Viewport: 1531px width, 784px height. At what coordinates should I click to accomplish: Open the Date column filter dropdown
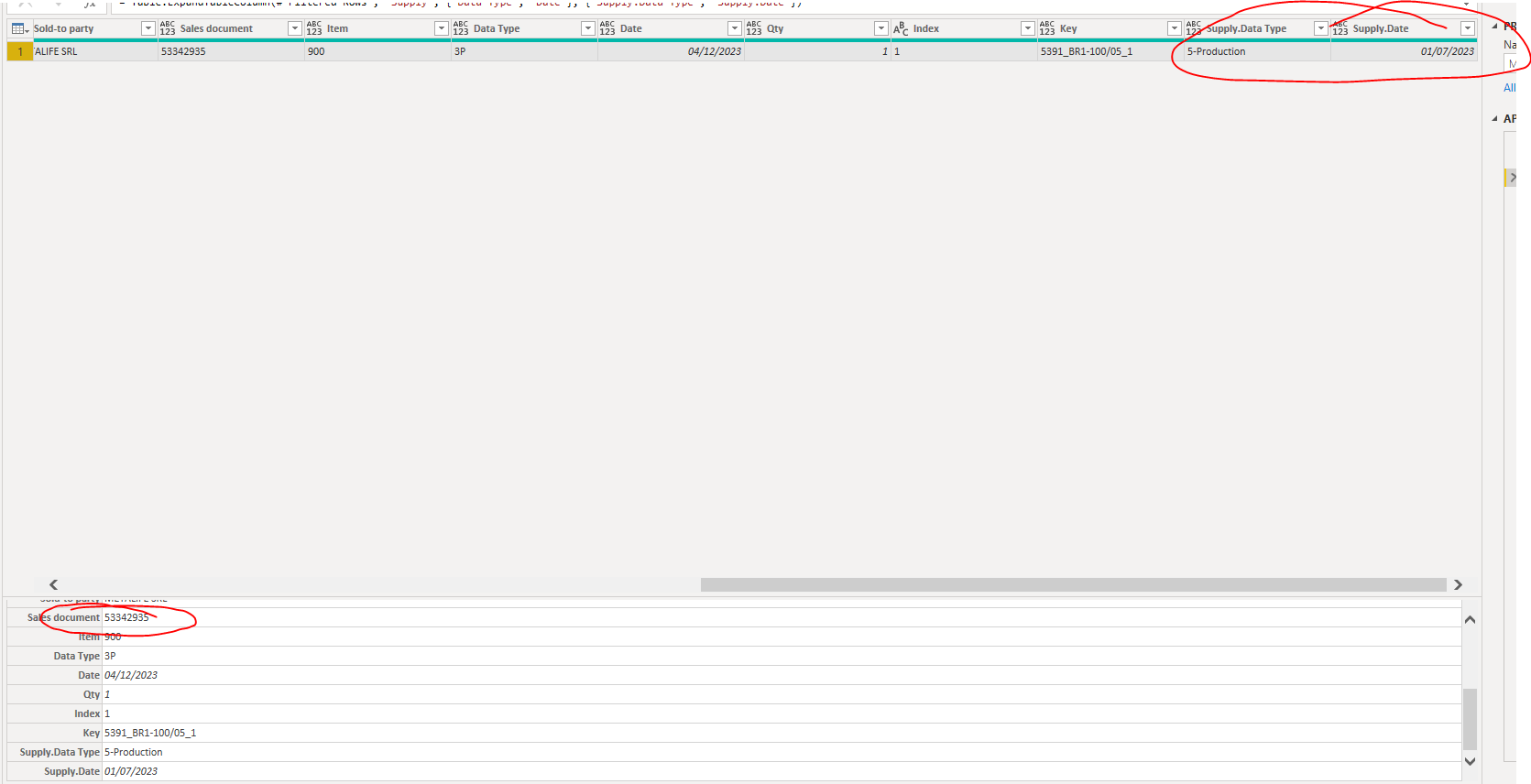(x=735, y=28)
